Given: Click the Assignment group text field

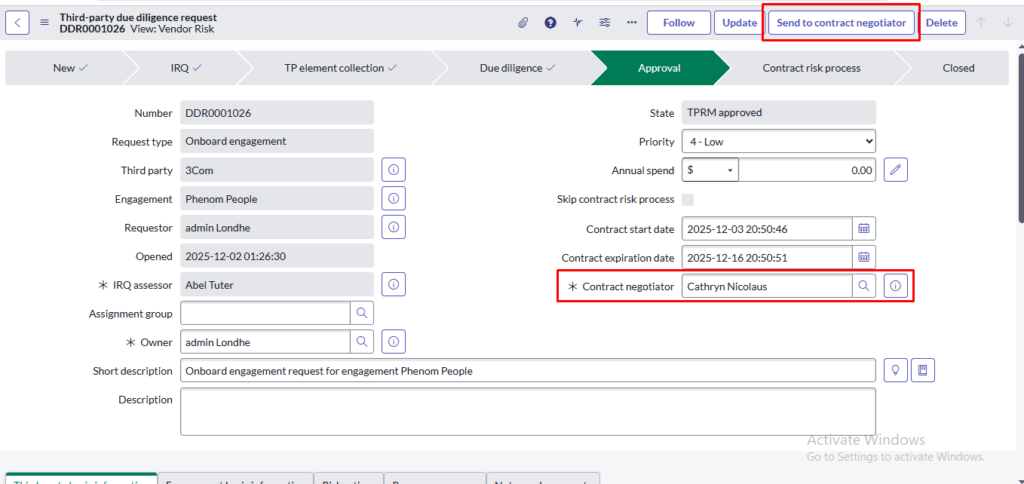Looking at the screenshot, I should 265,314.
